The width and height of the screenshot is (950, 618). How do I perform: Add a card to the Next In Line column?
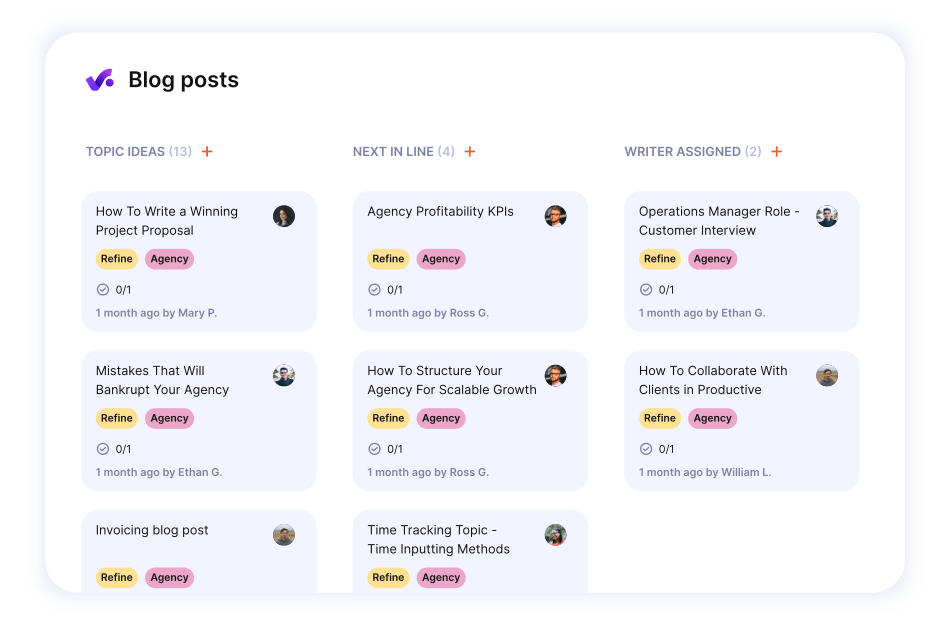pos(470,151)
